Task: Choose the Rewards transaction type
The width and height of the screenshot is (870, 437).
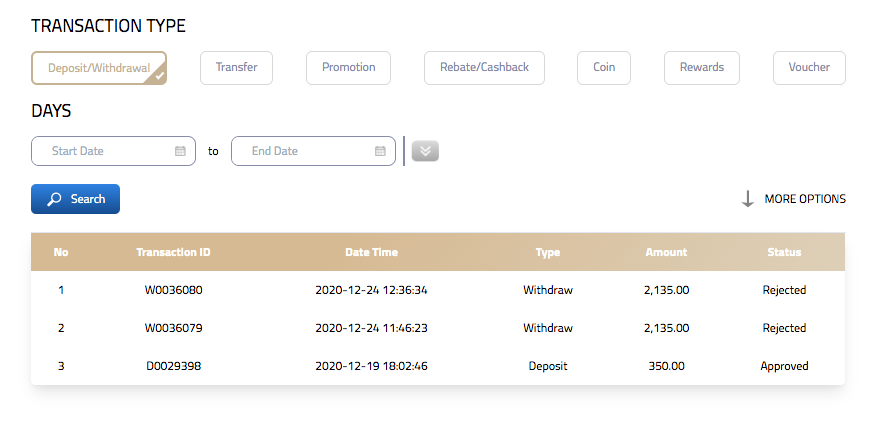Action: point(701,67)
